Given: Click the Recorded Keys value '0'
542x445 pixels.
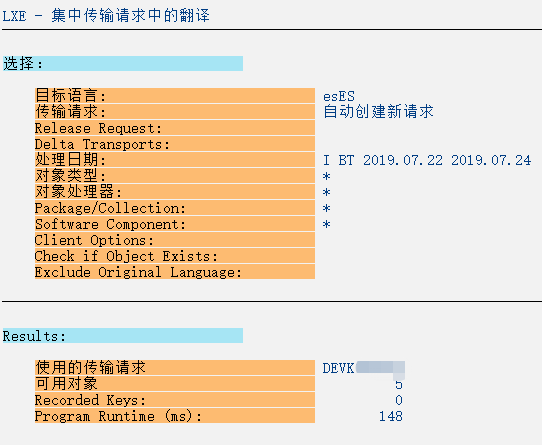Looking at the screenshot, I should coord(399,400).
